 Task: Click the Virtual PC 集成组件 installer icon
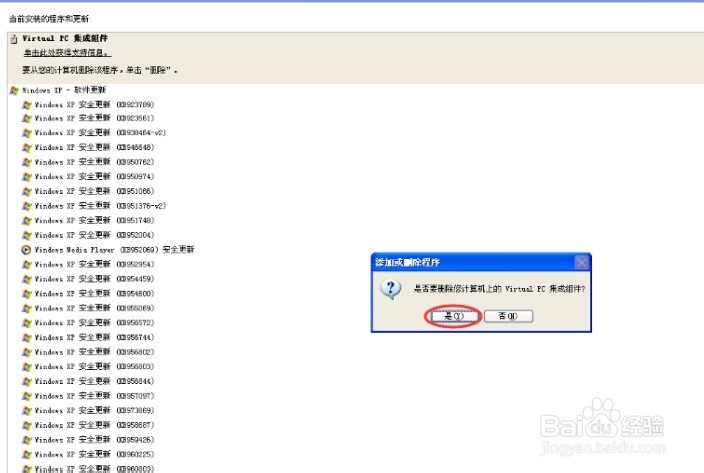(14, 39)
